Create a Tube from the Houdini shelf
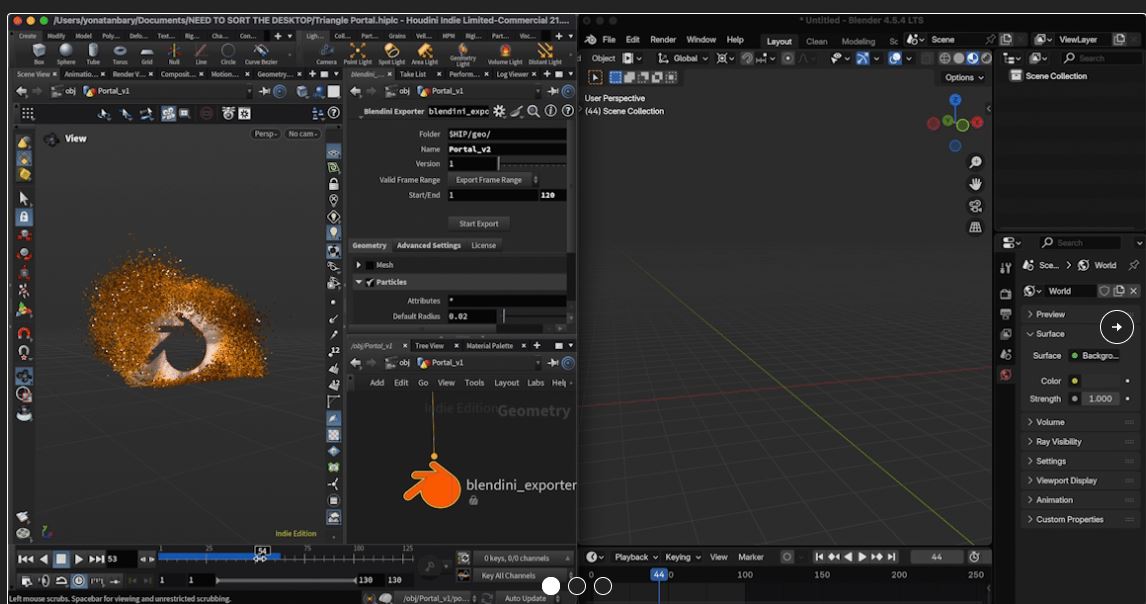 click(93, 53)
